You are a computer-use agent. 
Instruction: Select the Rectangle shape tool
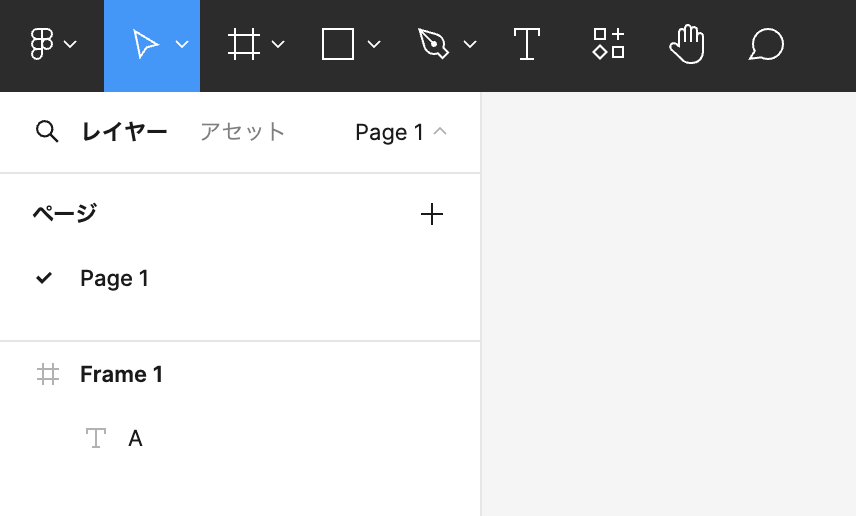click(338, 44)
